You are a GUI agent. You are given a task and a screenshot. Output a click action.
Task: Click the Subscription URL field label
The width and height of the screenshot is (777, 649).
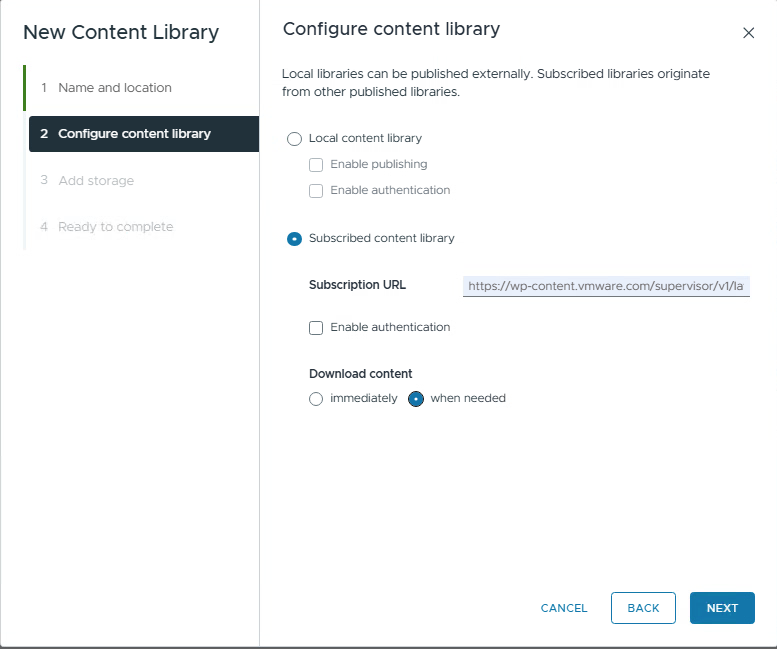pos(357,285)
